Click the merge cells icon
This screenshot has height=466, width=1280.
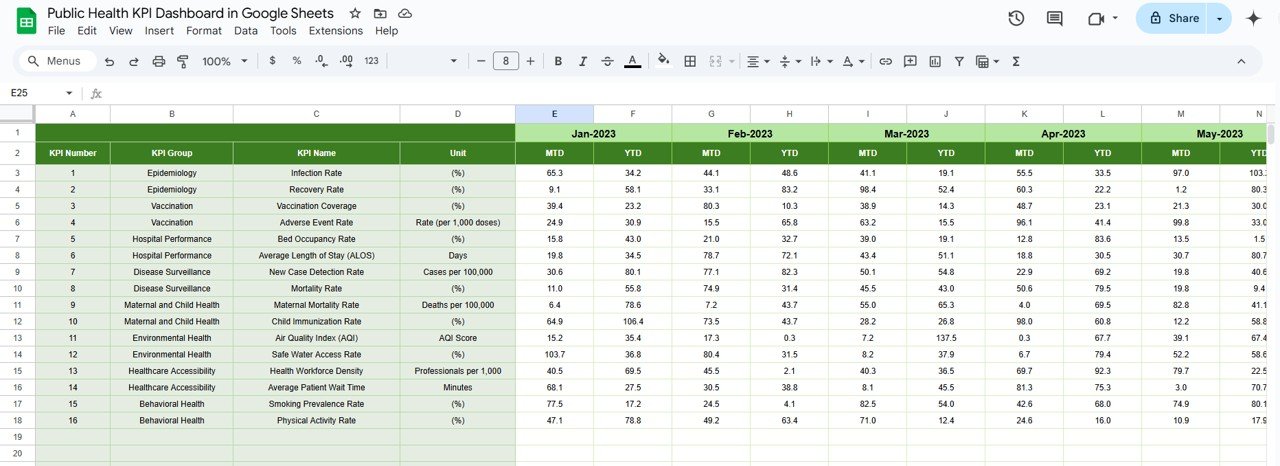pyautogui.click(x=715, y=61)
